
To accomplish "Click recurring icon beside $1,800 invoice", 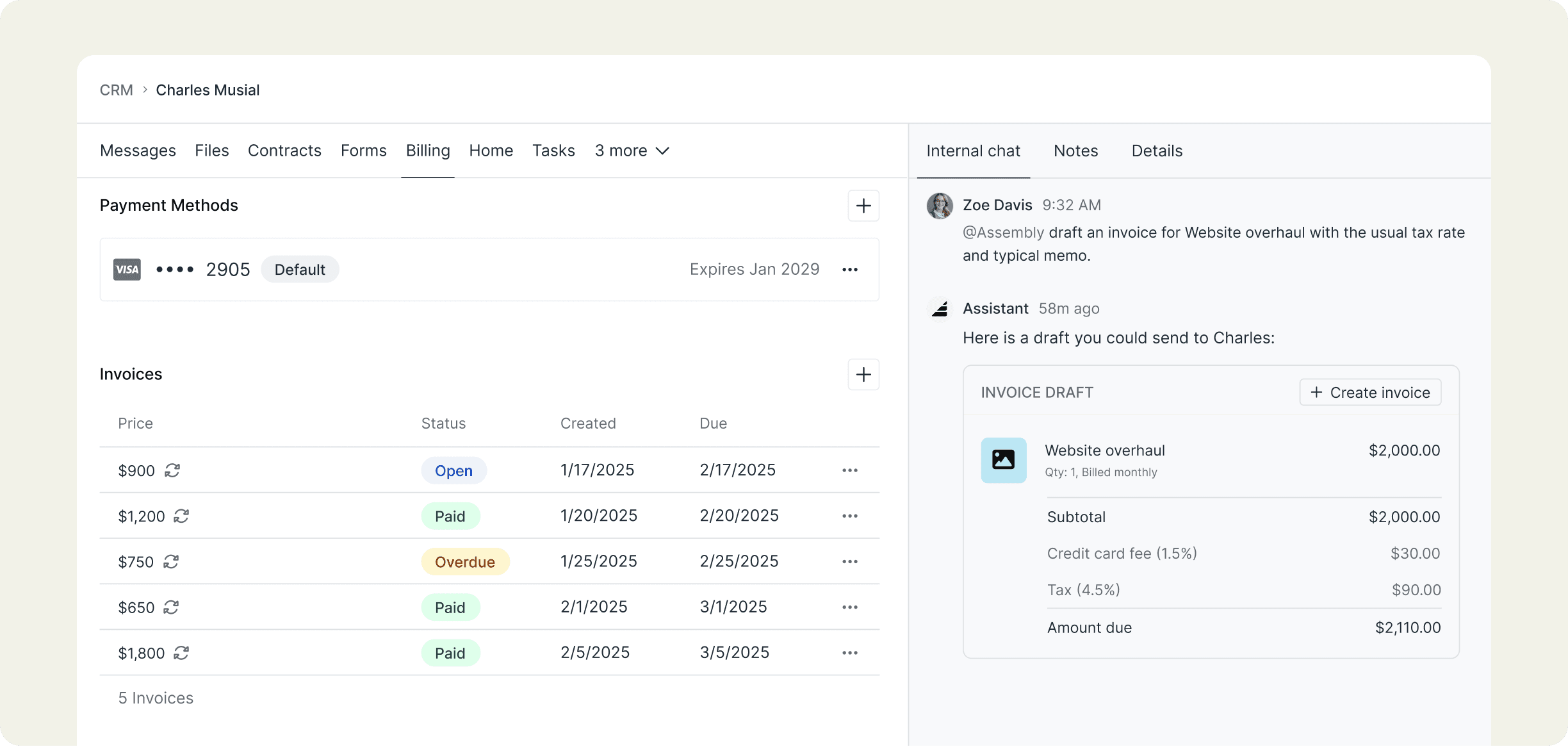I will [x=181, y=653].
